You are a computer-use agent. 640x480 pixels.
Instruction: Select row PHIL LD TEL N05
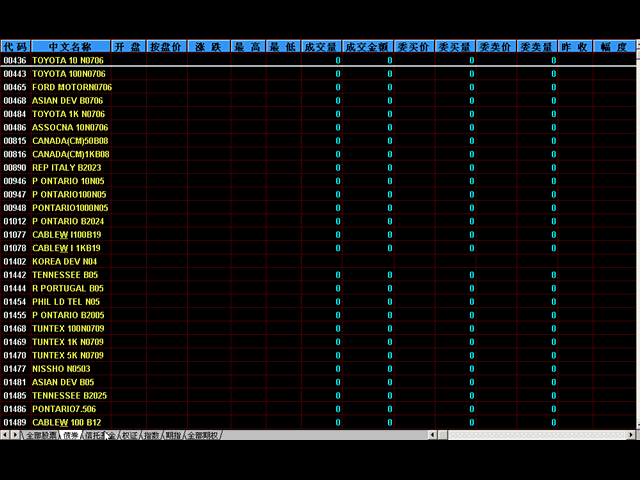pos(318,302)
